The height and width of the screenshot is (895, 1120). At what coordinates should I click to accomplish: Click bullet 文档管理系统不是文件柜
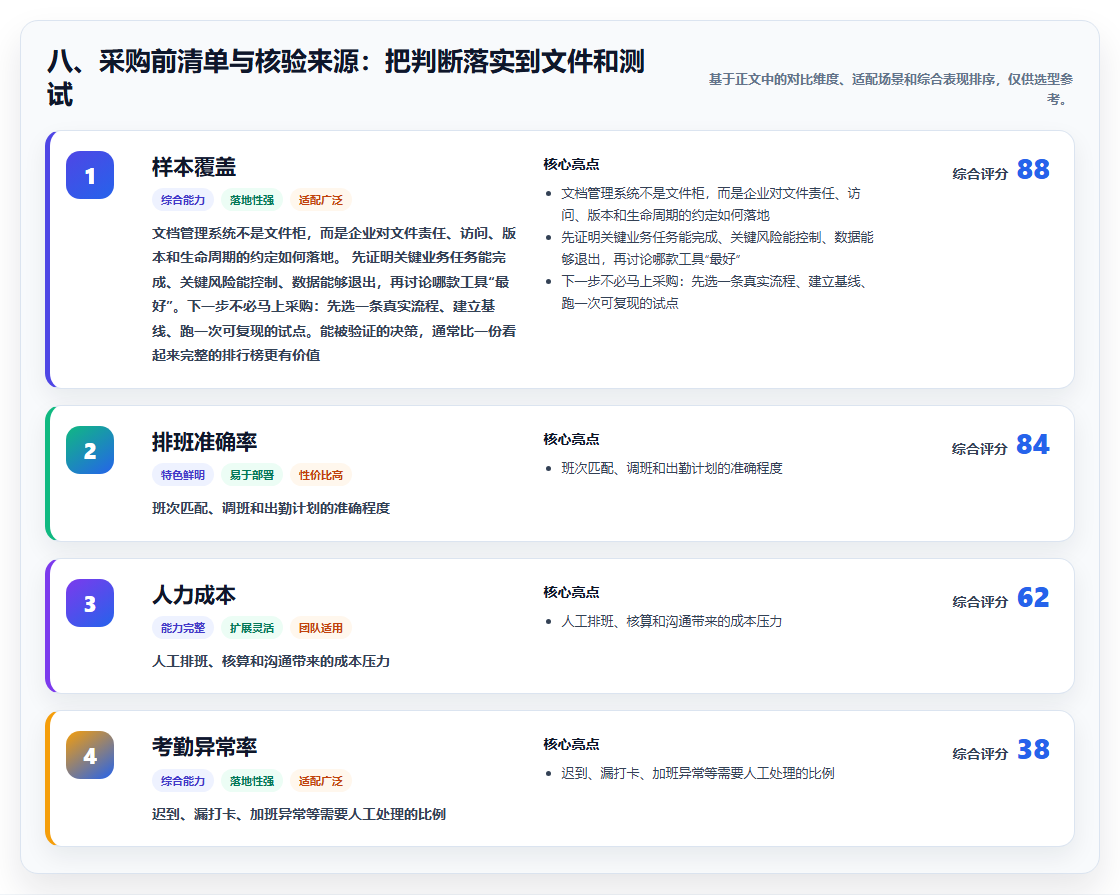click(x=711, y=204)
